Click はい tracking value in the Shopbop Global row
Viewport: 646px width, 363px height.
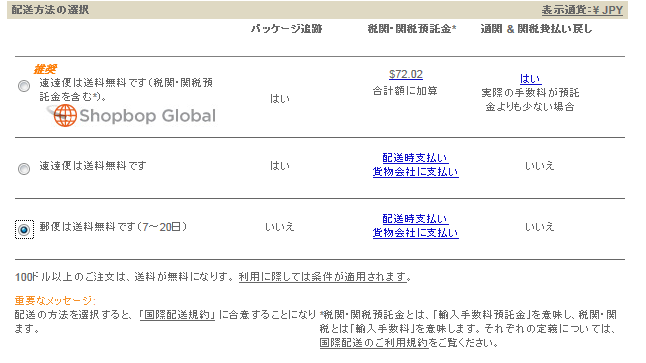[x=280, y=98]
